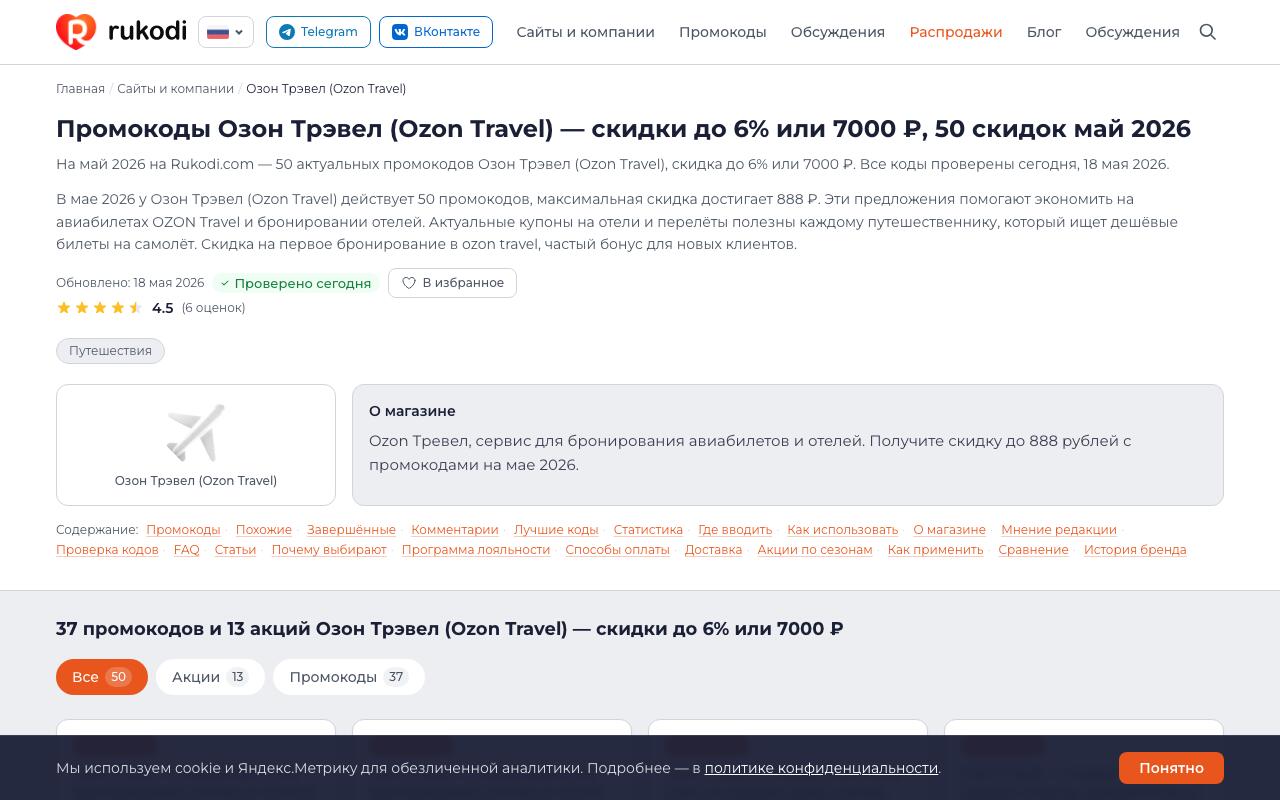Click the first rating star
1280x800 pixels.
pyautogui.click(x=64, y=308)
